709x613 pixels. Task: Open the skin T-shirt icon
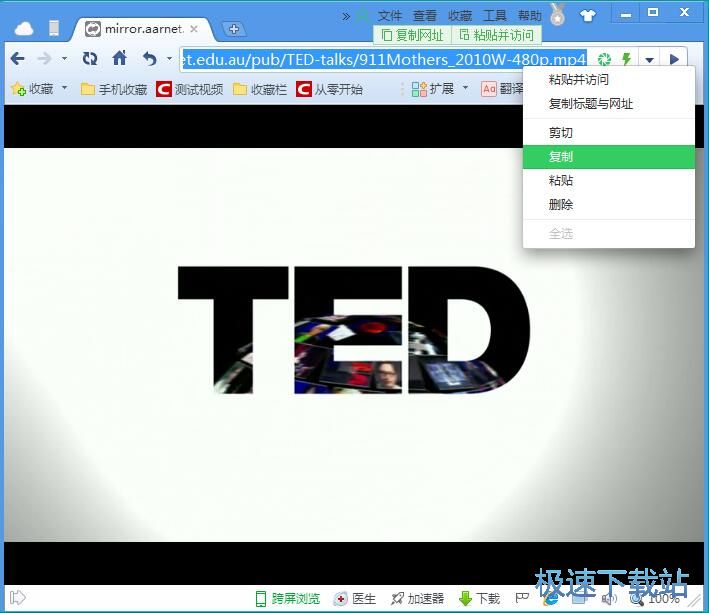coord(587,16)
